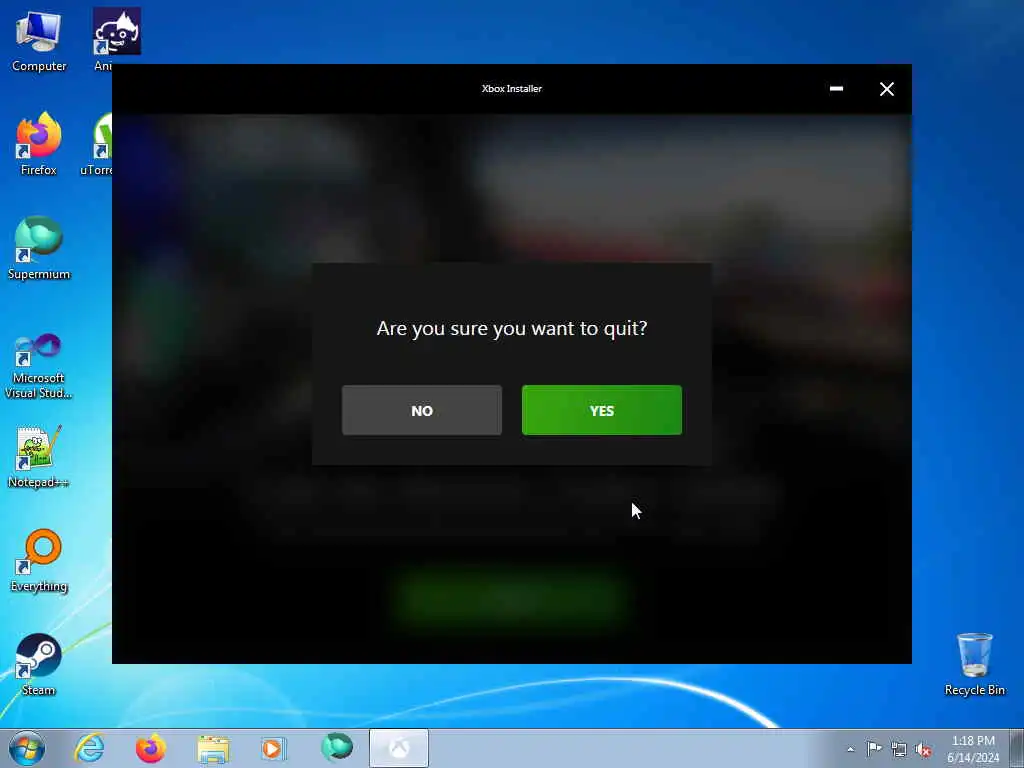Select the Steam desktop shortcut
This screenshot has height=768, width=1024.
(39, 665)
